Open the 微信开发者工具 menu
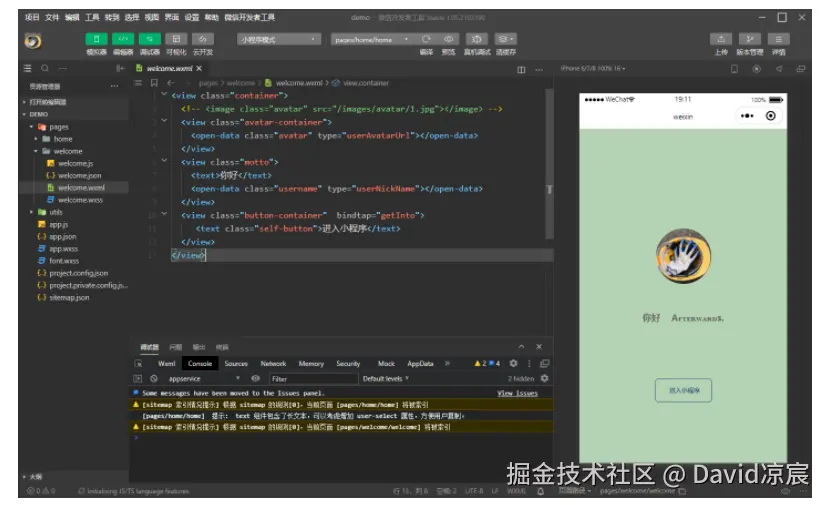827x505 pixels. click(249, 17)
